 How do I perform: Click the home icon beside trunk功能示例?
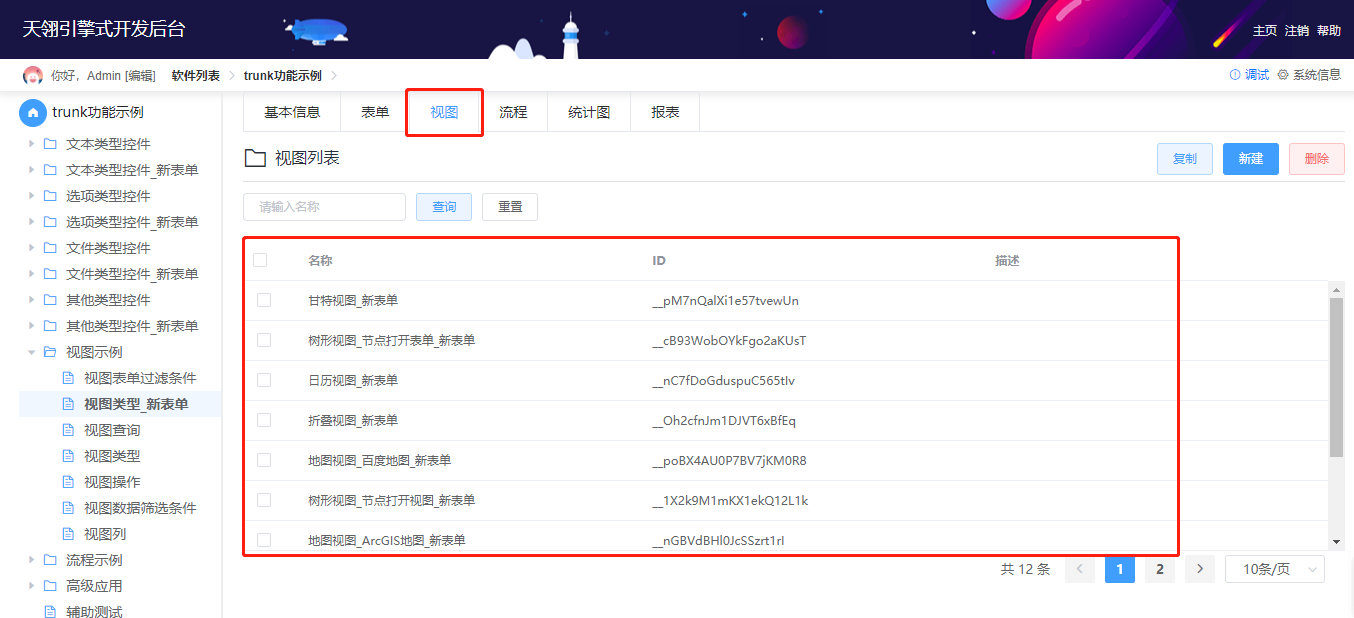[33, 112]
